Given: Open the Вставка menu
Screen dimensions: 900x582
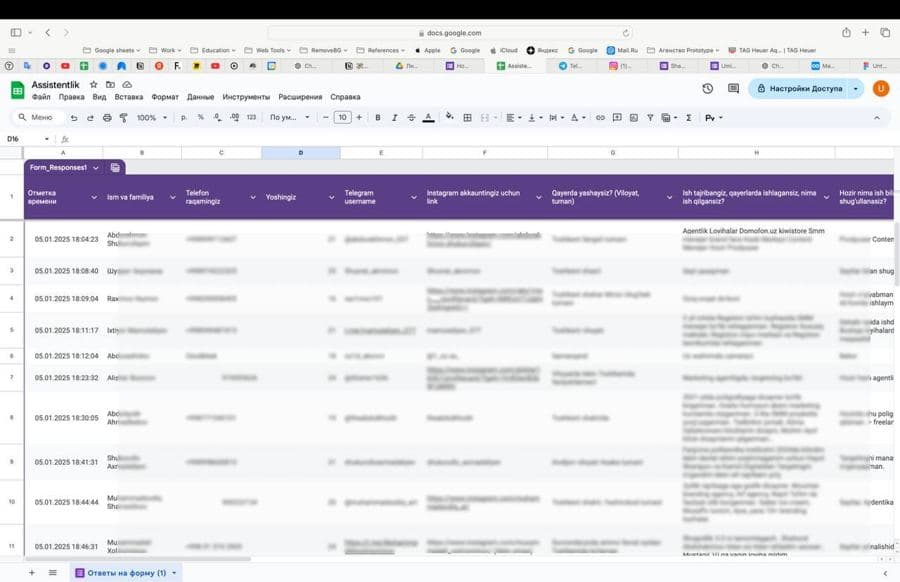Looking at the screenshot, I should pos(129,97).
